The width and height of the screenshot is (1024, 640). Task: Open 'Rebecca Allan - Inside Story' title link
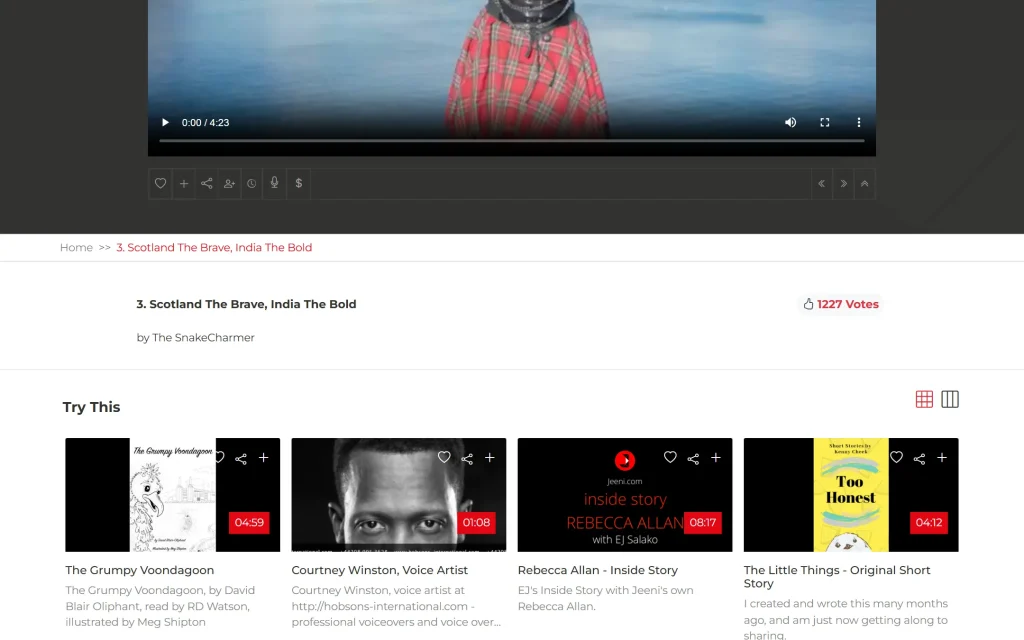(x=598, y=570)
